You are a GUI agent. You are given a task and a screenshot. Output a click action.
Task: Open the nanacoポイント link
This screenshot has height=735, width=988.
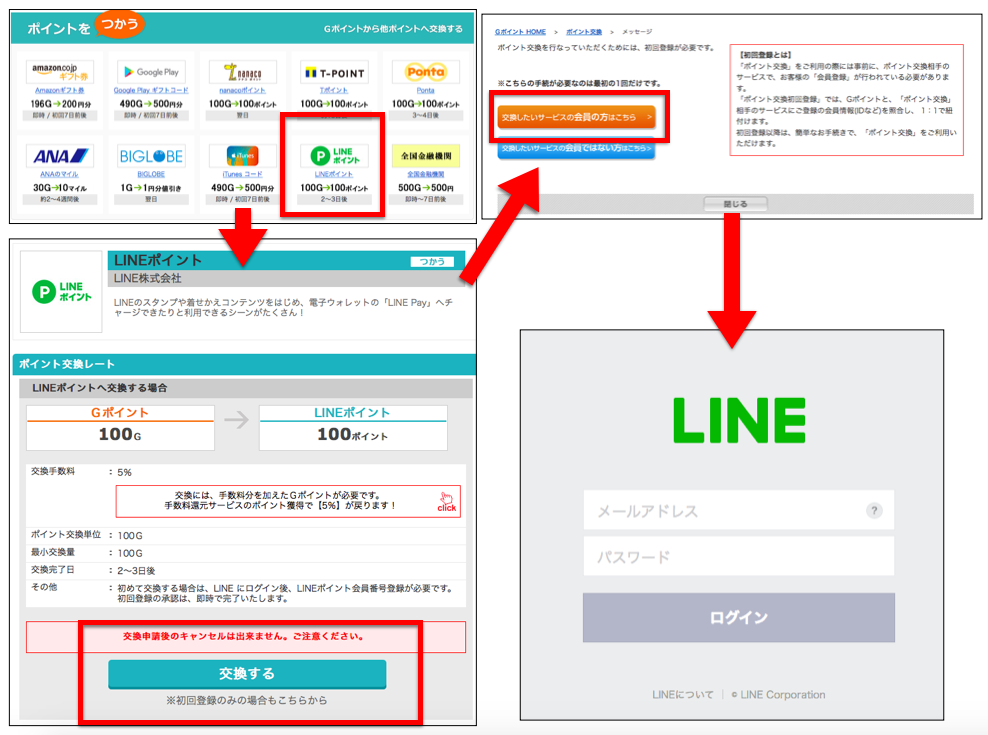(242, 90)
